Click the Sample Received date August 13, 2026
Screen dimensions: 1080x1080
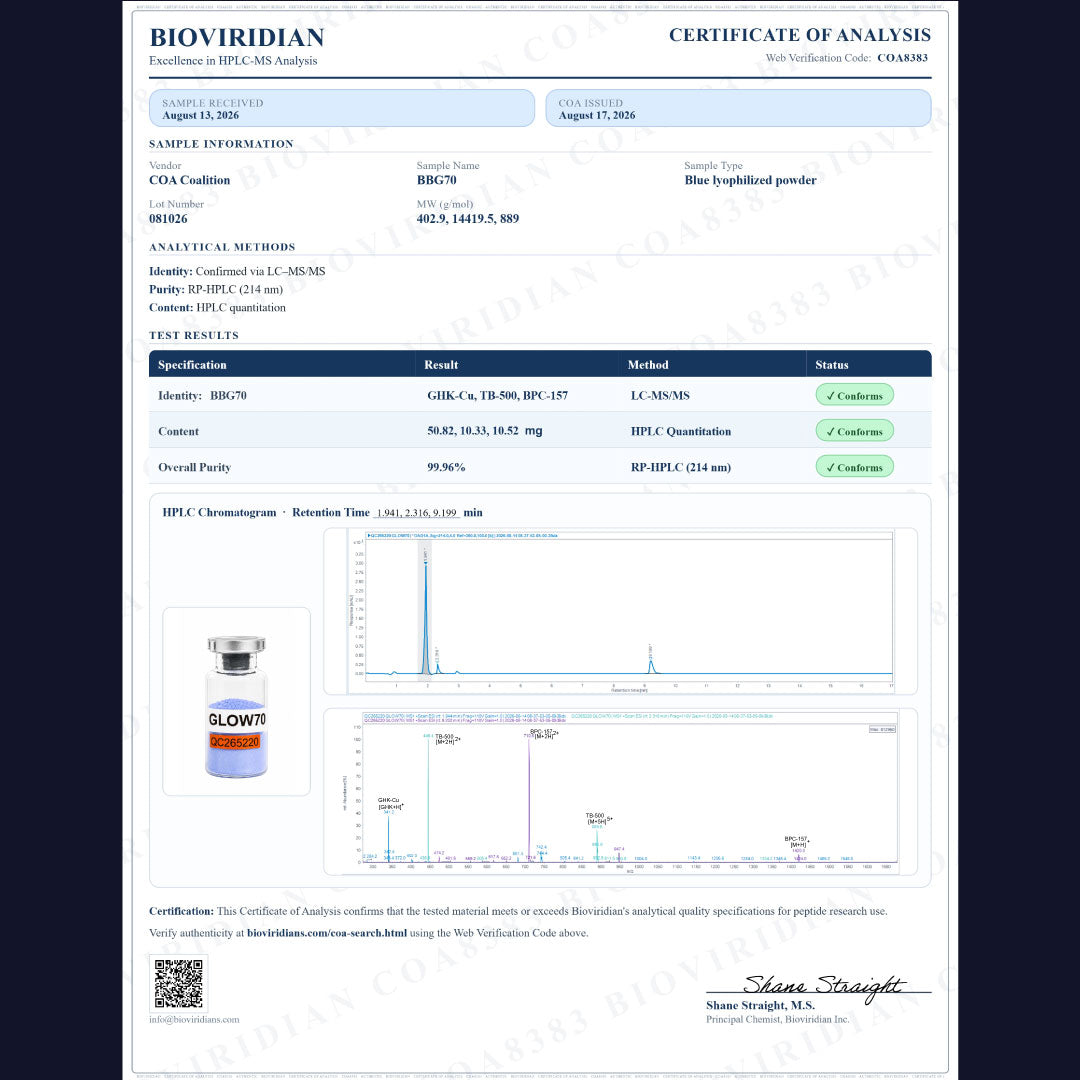pos(200,116)
